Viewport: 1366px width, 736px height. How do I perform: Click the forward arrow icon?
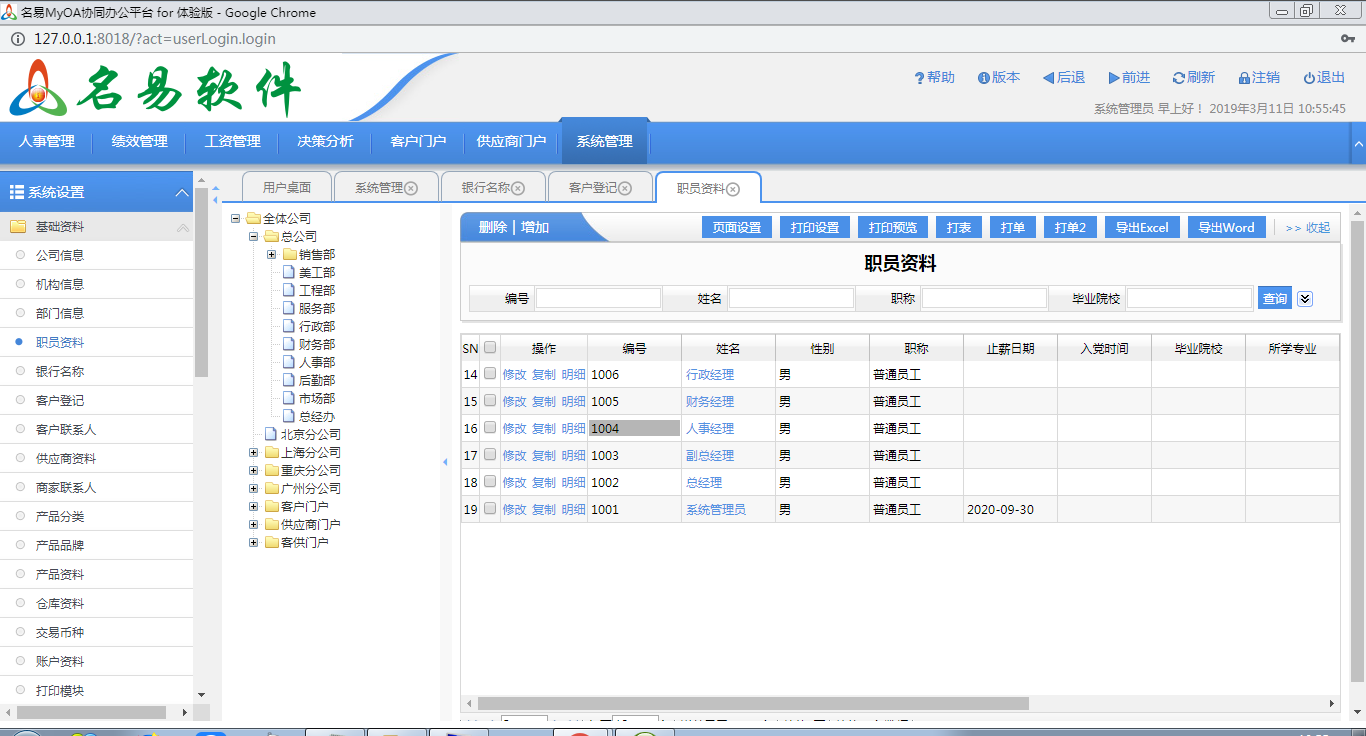pyautogui.click(x=1114, y=78)
